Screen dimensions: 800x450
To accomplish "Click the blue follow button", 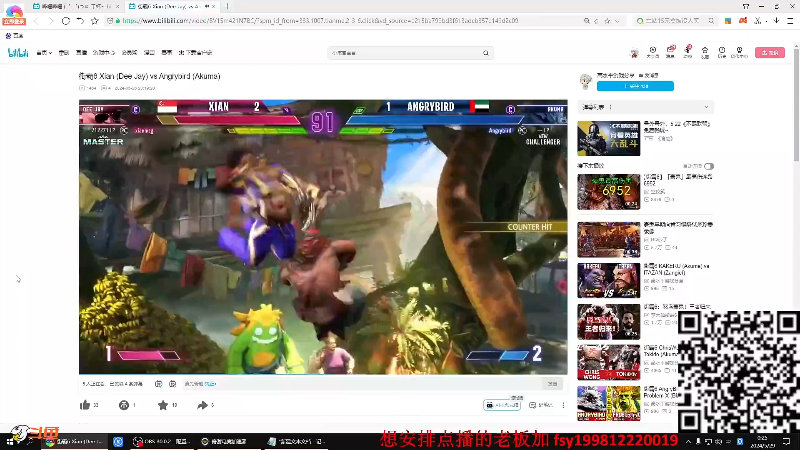I will 635,86.
